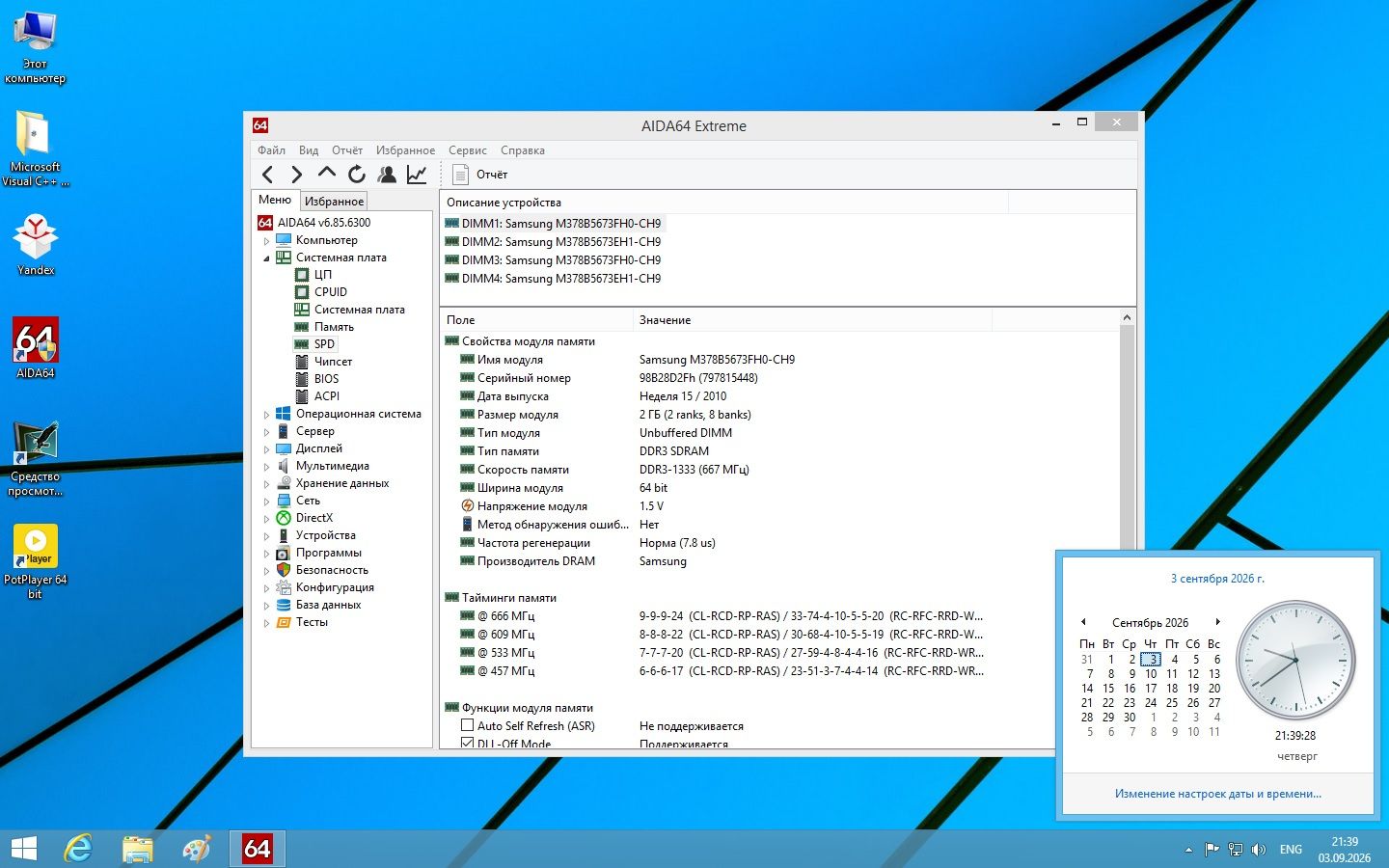Open the graph chart toolbar icon

417,175
